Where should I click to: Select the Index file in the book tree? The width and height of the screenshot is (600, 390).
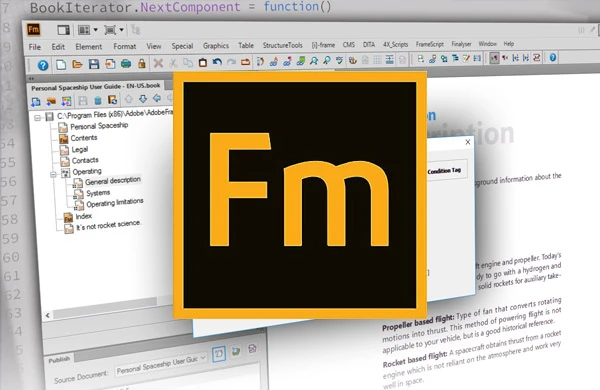tap(83, 217)
